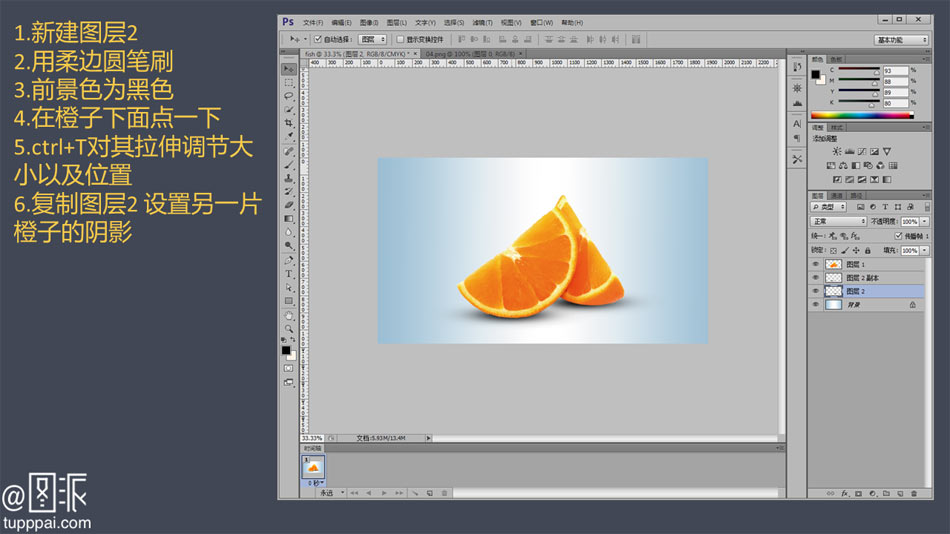Click the delete layer trash icon
The image size is (950, 534).
pyautogui.click(x=913, y=493)
